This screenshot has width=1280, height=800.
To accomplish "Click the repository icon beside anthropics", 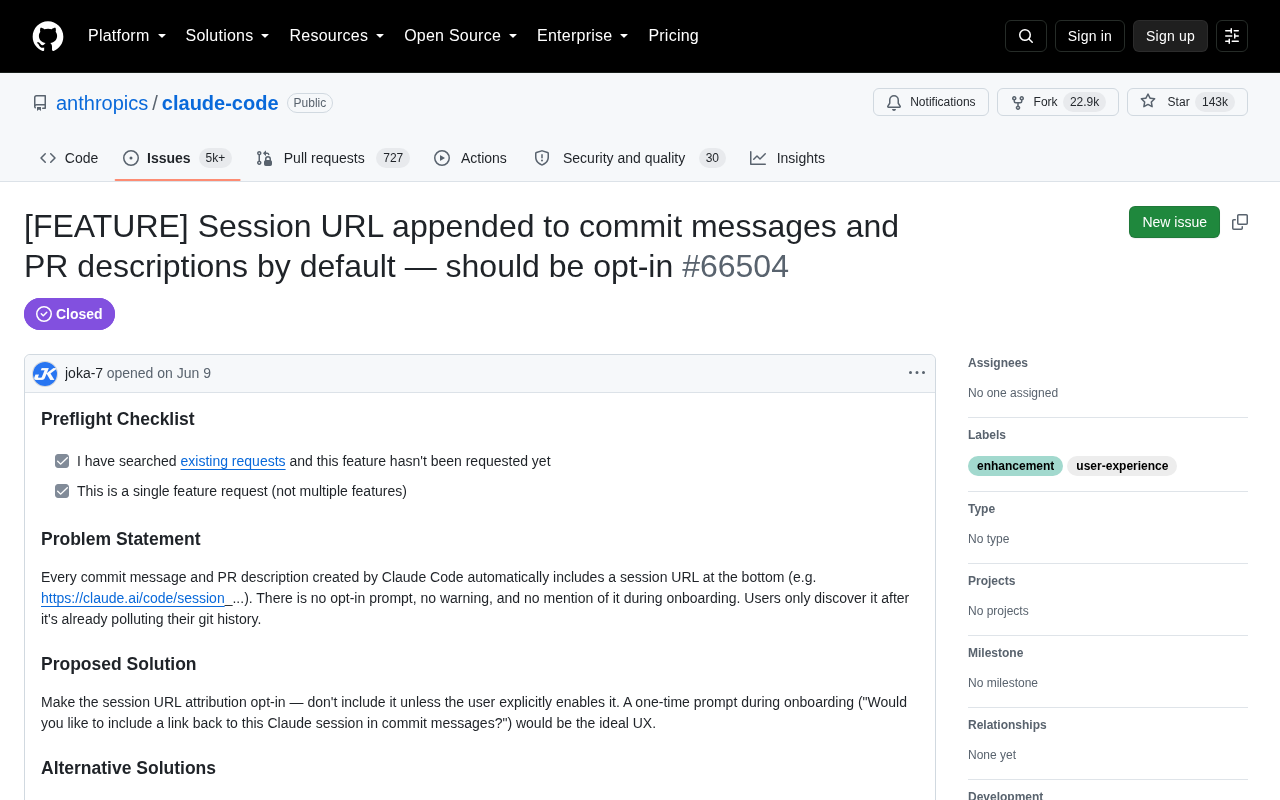I will (x=40, y=103).
